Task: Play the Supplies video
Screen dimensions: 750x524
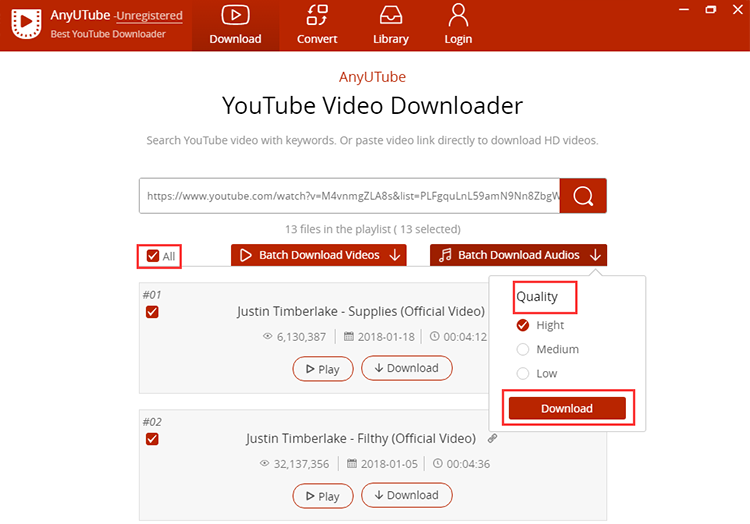Action: click(x=323, y=369)
